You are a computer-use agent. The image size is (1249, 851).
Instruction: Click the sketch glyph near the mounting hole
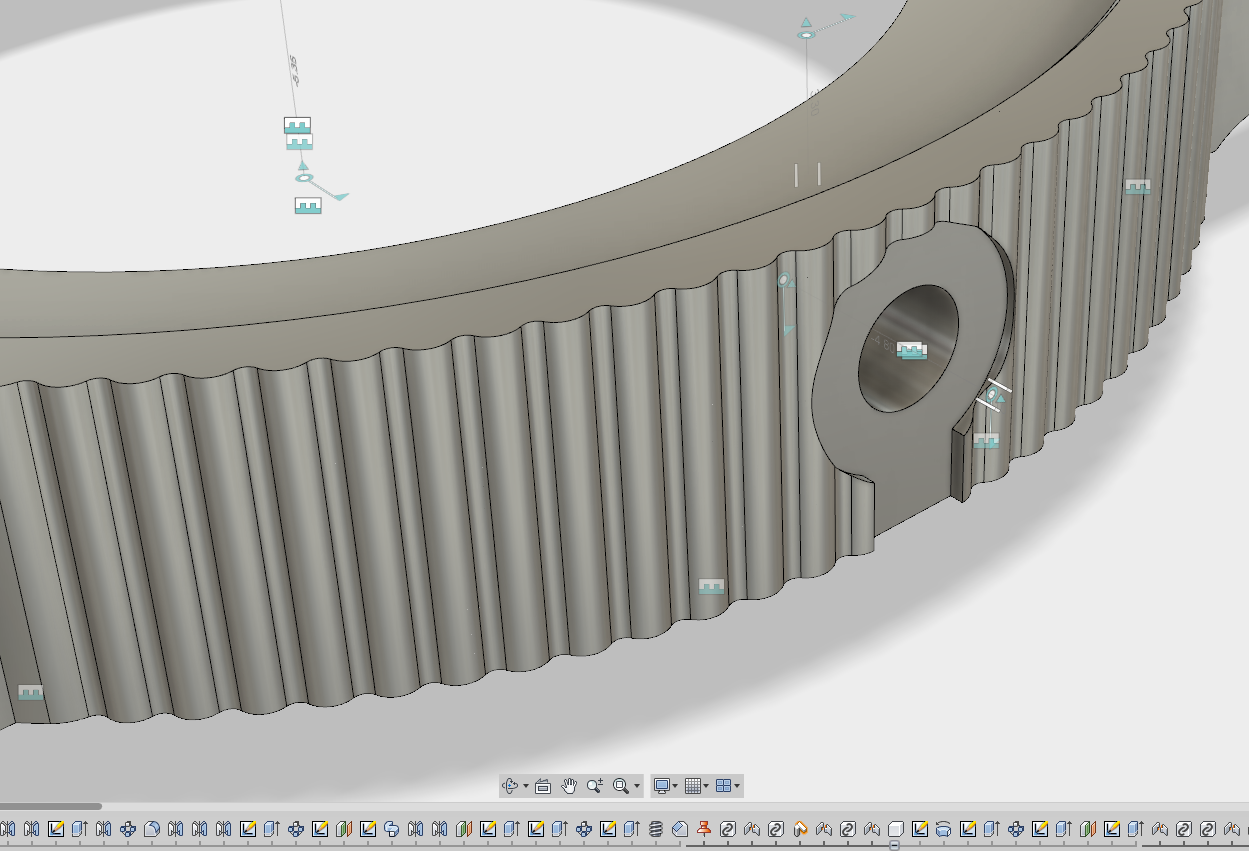coord(911,351)
